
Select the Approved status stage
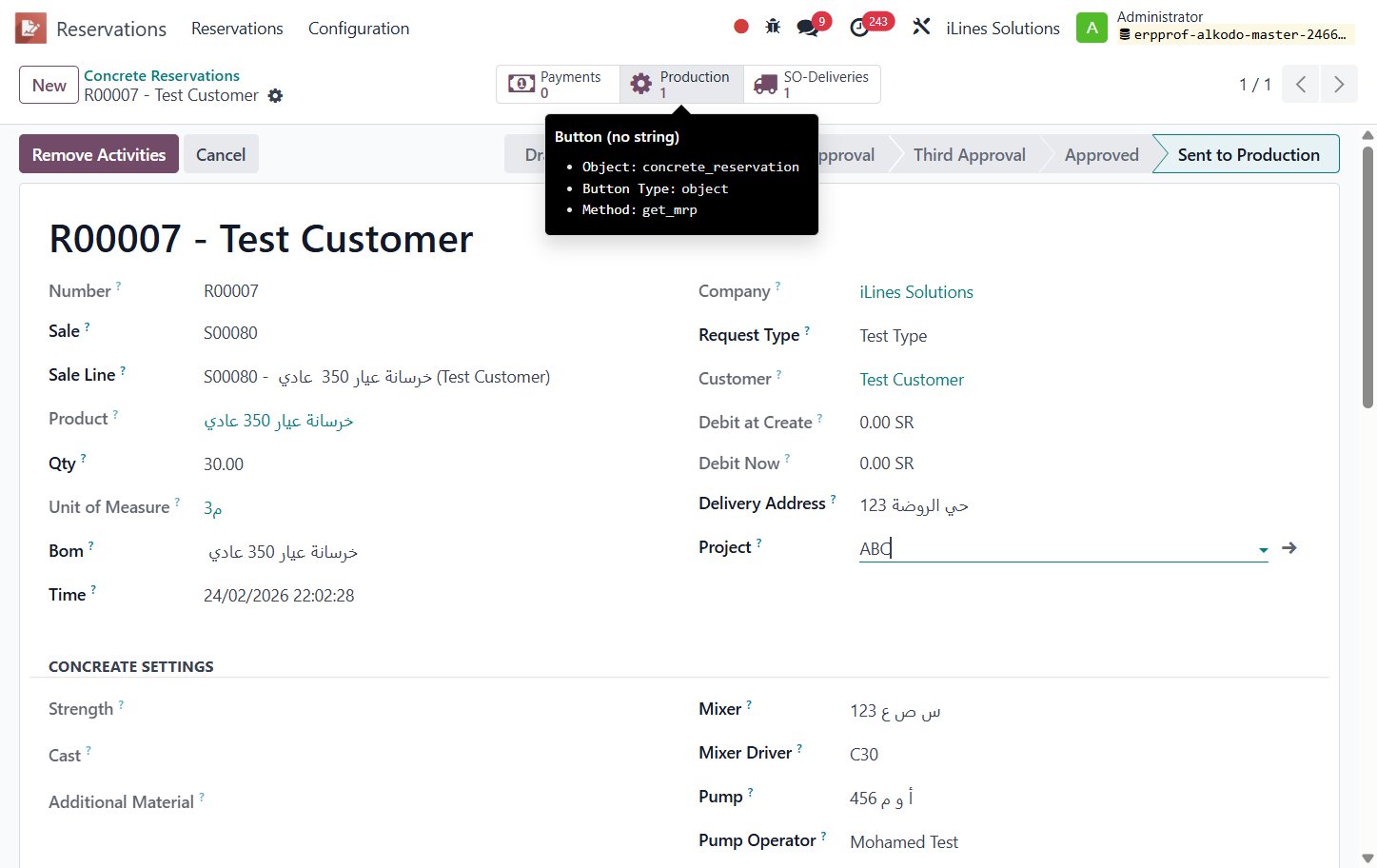(1101, 154)
